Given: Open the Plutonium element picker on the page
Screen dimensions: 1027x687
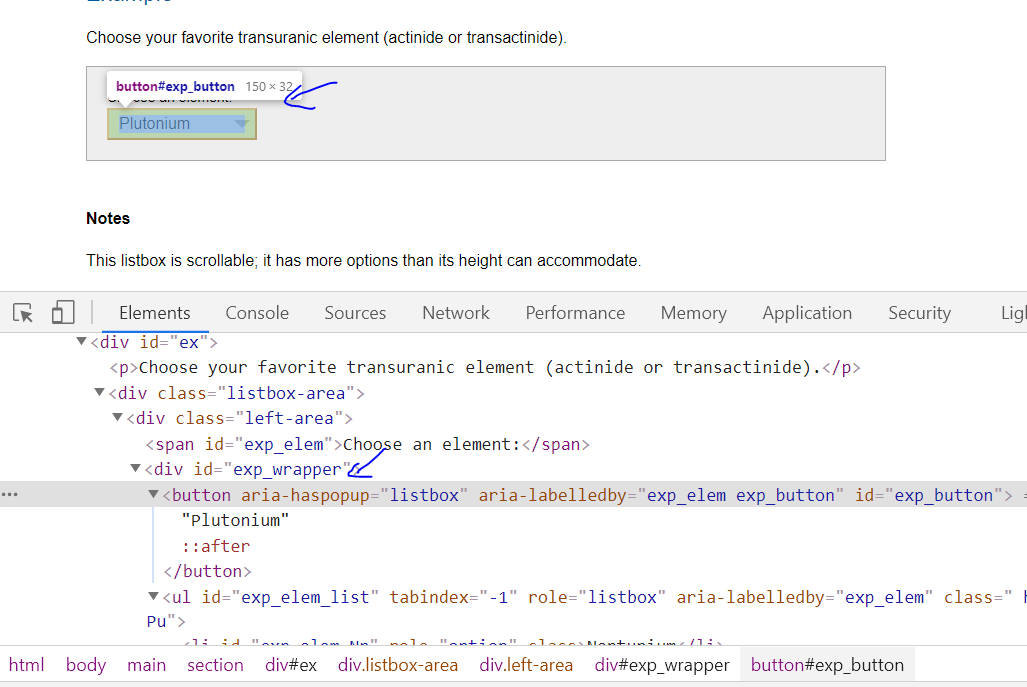Looking at the screenshot, I should (181, 123).
